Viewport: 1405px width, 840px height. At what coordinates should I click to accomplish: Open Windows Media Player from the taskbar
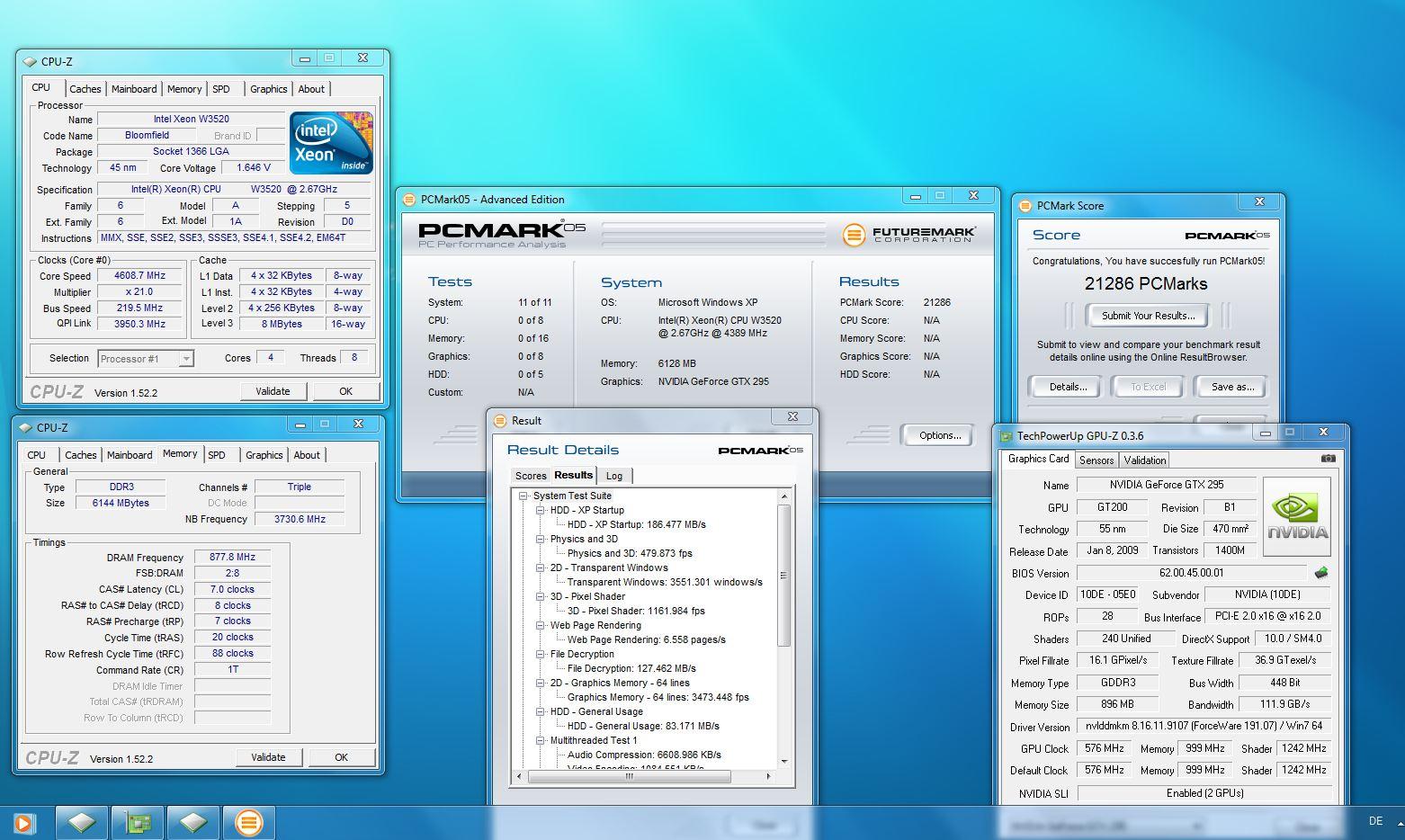24,822
